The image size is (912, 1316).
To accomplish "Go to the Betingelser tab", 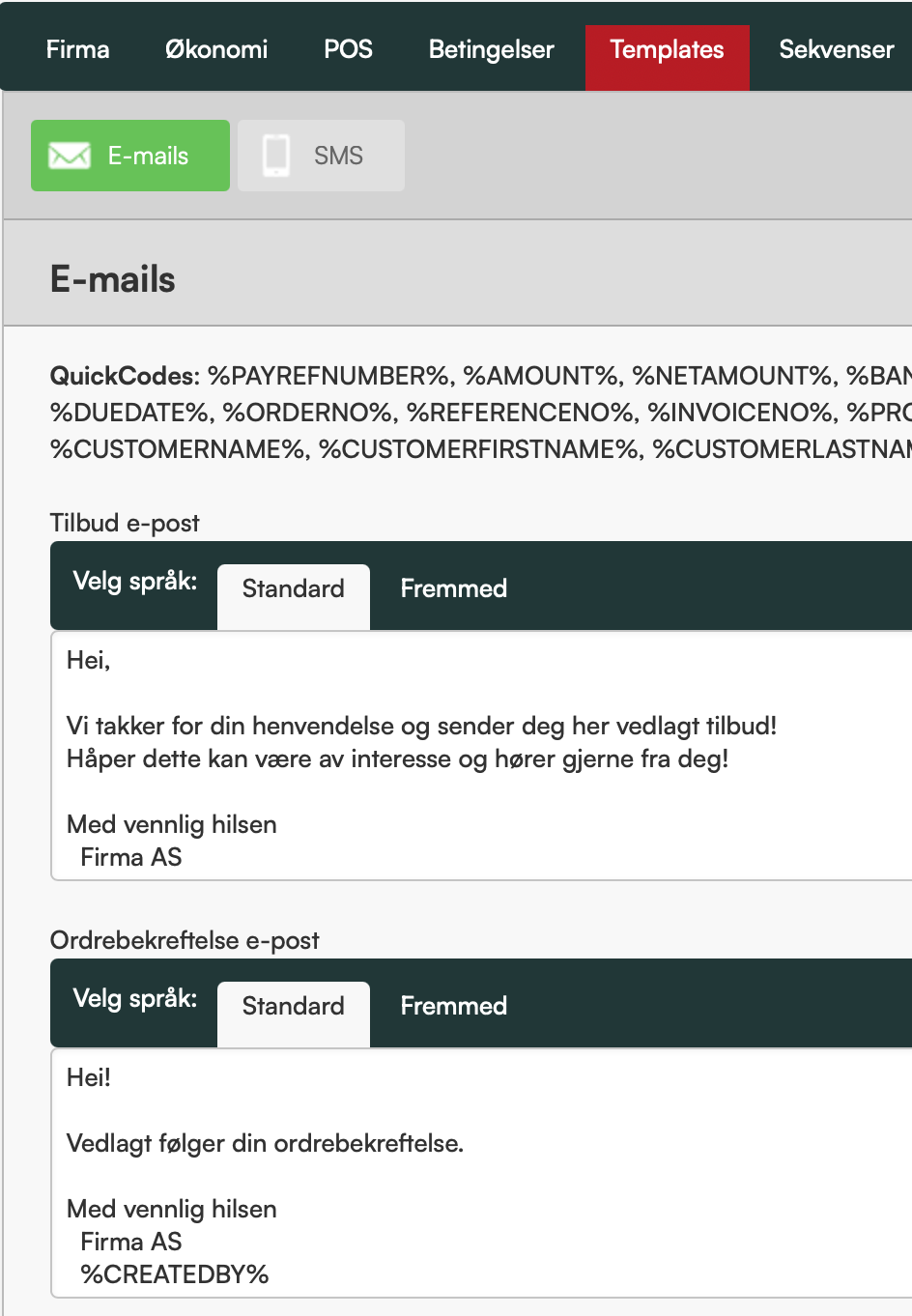I will (x=492, y=49).
